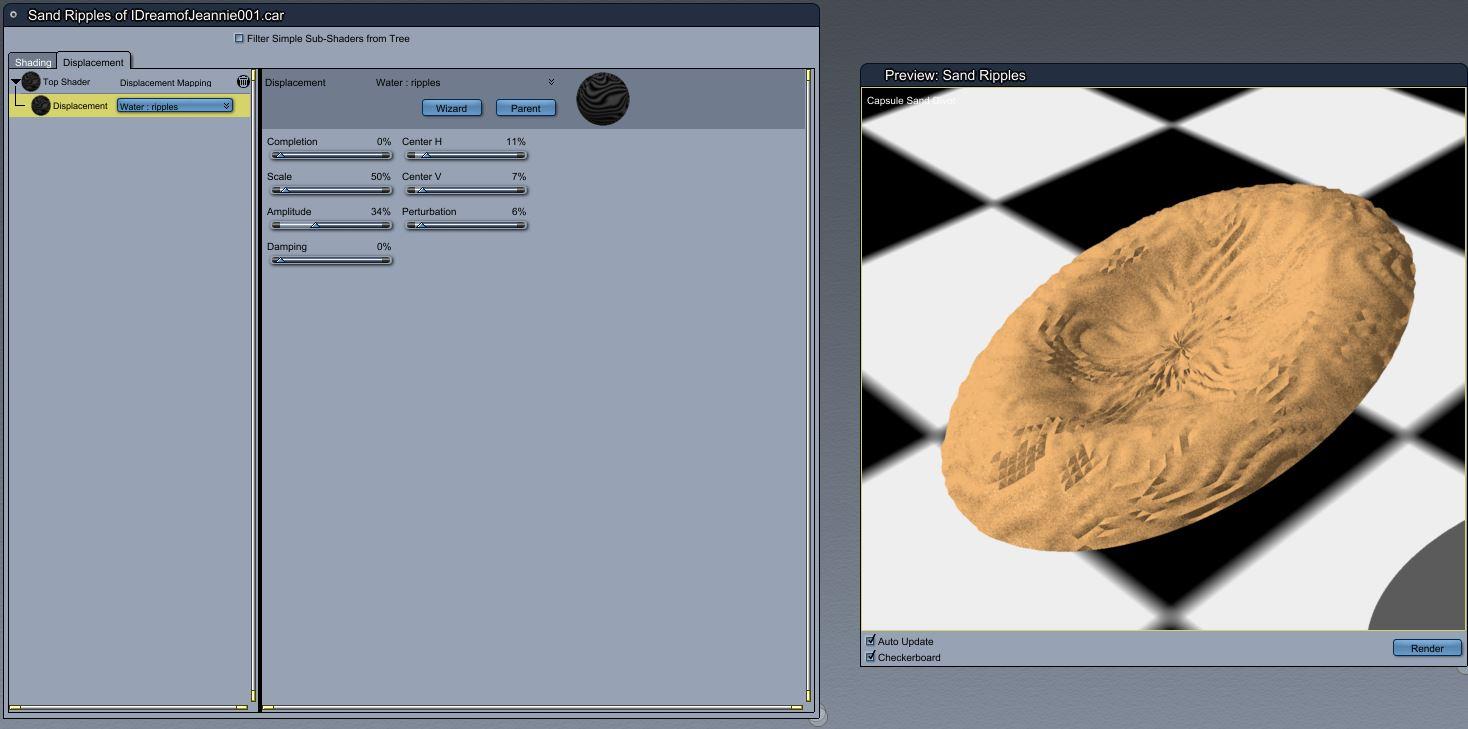
Task: Click the Center V 7% value
Action: [x=518, y=176]
